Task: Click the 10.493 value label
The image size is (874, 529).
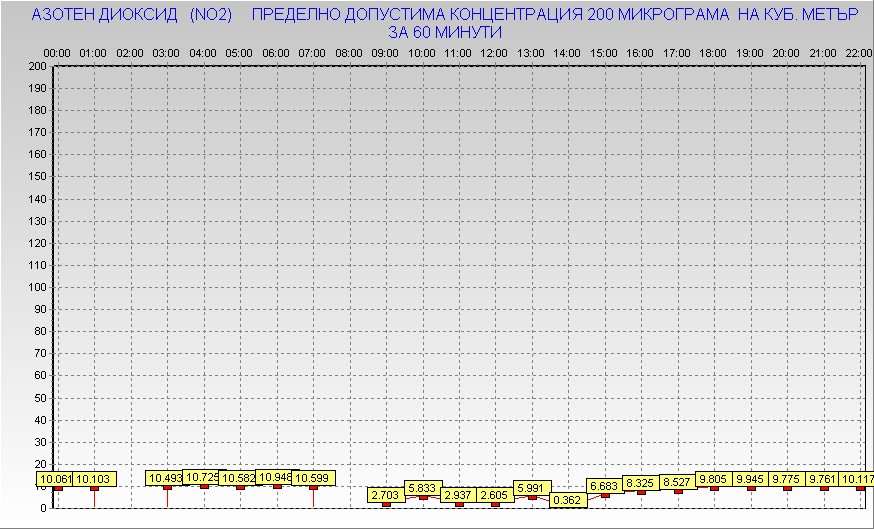Action: pyautogui.click(x=165, y=478)
